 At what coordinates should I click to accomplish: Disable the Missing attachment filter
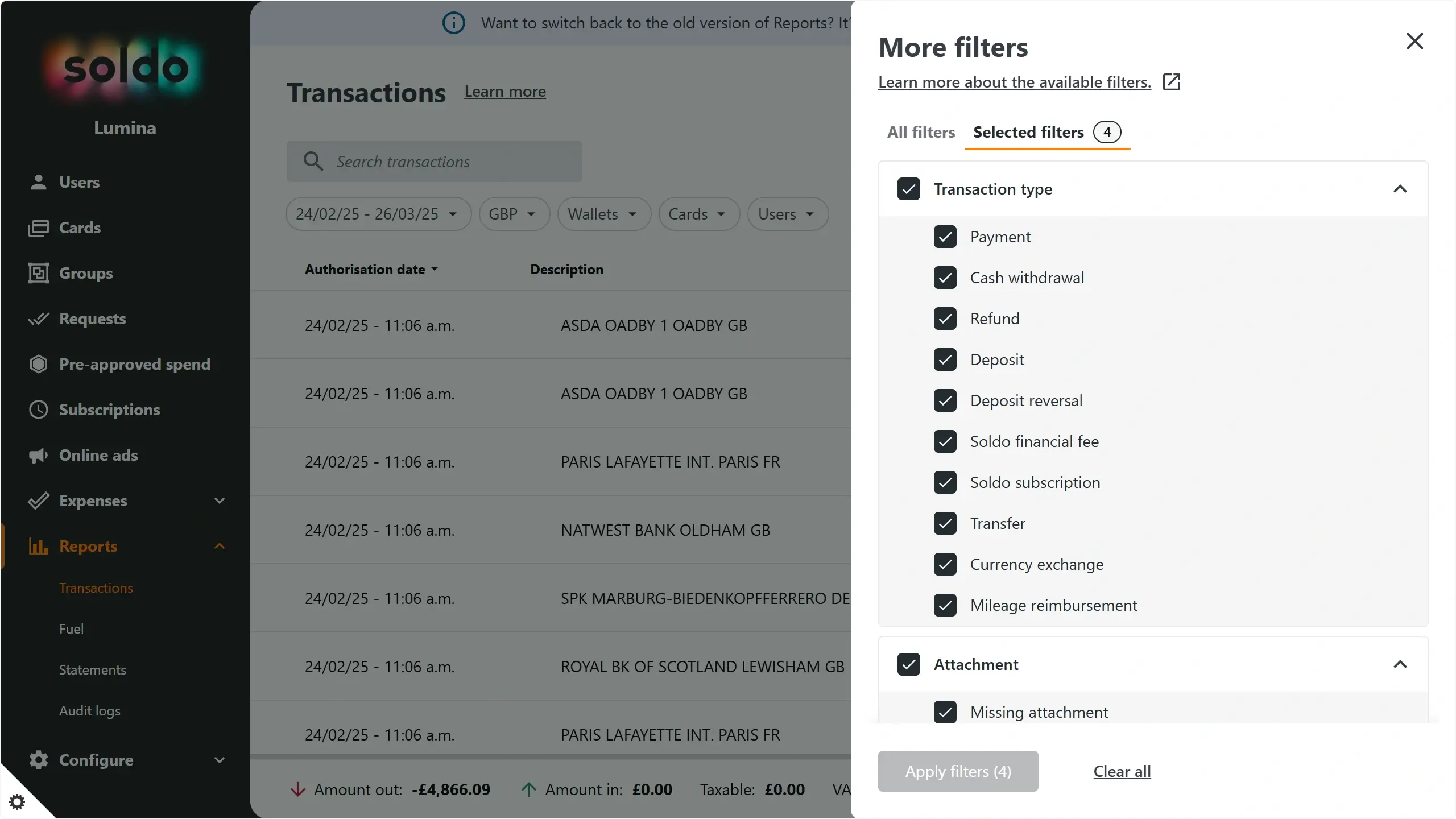[x=945, y=712]
